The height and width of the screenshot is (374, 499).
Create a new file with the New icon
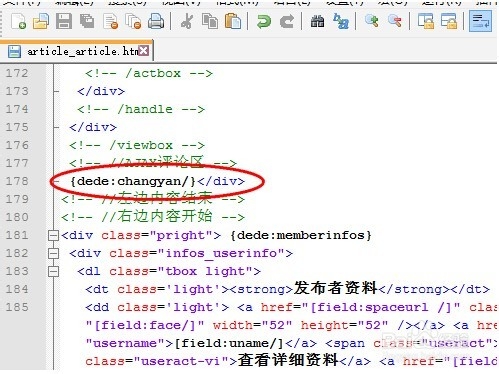click(18, 21)
